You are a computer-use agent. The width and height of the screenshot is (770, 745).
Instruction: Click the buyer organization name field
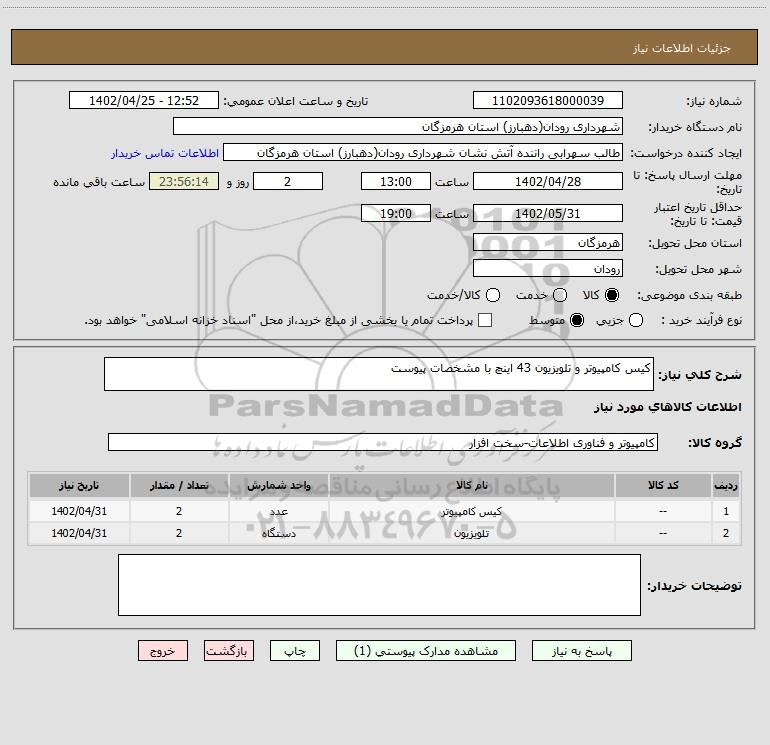point(398,126)
